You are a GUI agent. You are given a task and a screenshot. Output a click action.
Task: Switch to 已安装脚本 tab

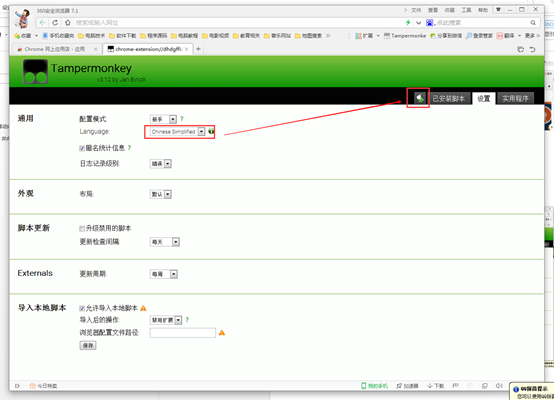tap(449, 99)
